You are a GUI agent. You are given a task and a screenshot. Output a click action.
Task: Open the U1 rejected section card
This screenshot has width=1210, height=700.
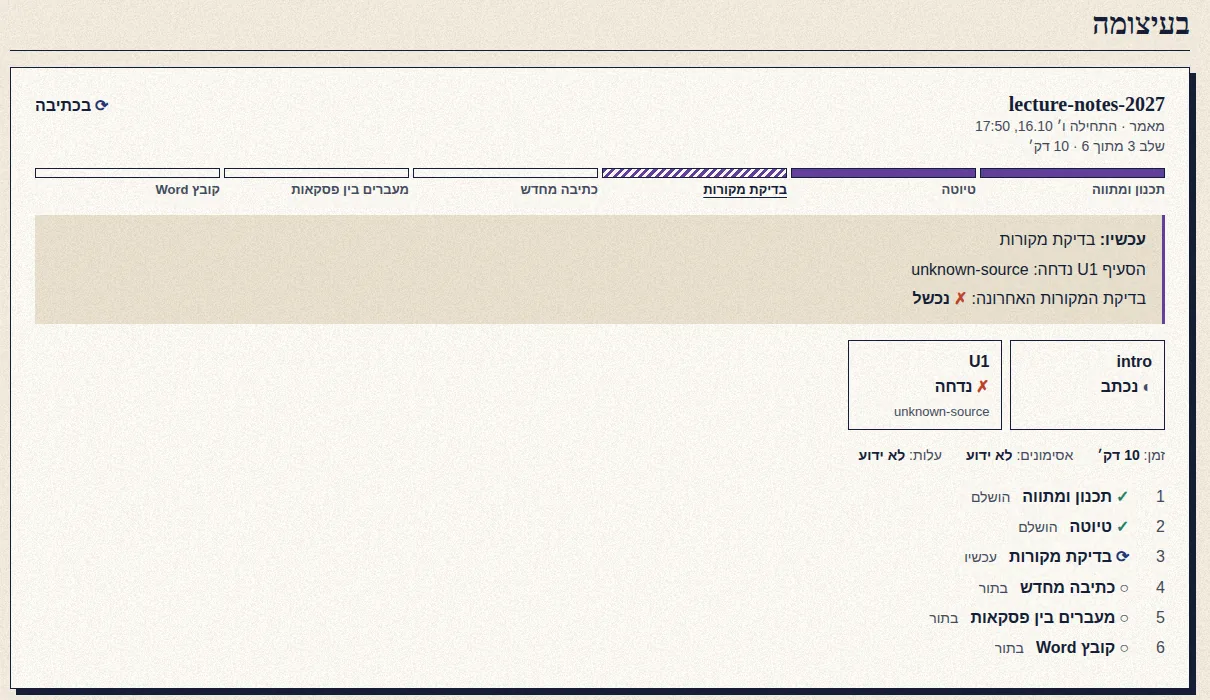[925, 385]
